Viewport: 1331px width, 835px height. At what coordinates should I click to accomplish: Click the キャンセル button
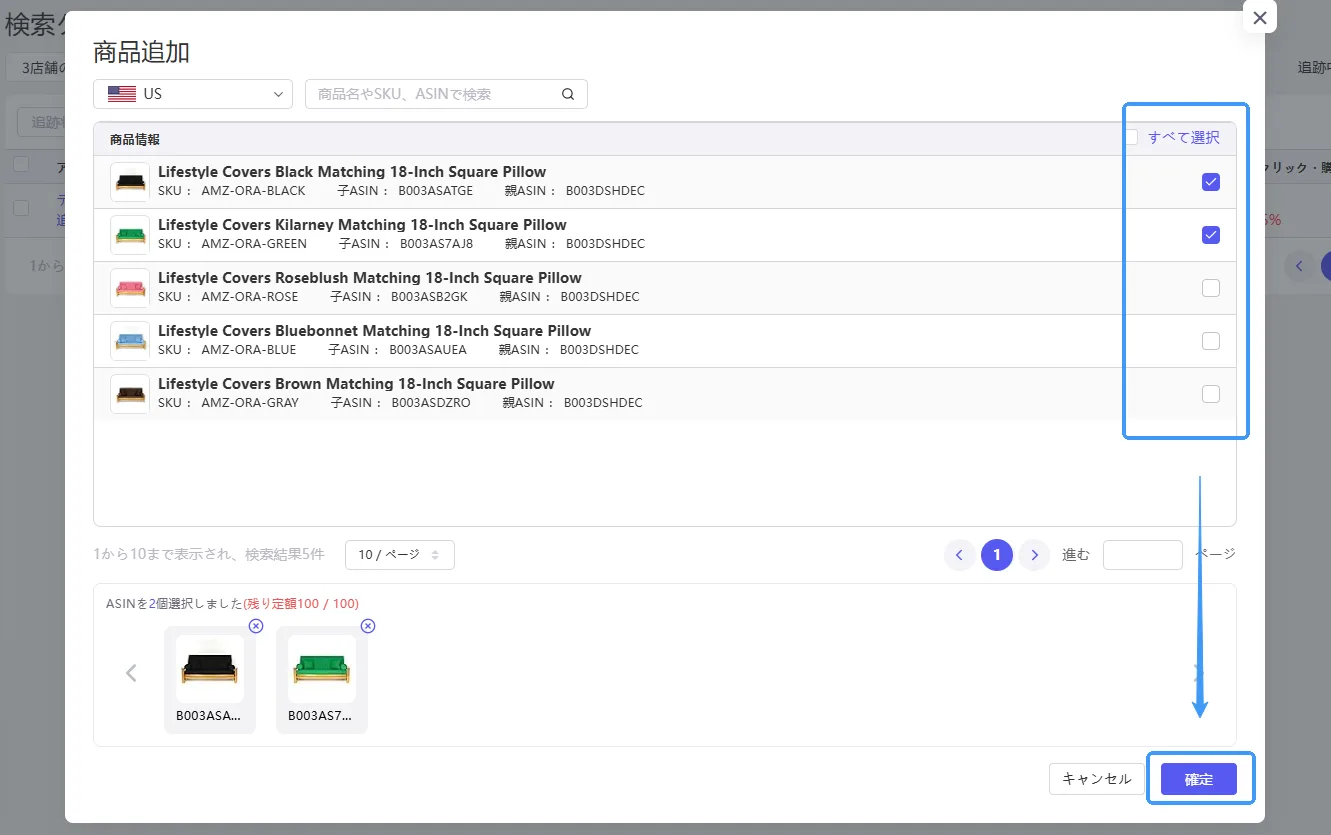pyautogui.click(x=1097, y=779)
